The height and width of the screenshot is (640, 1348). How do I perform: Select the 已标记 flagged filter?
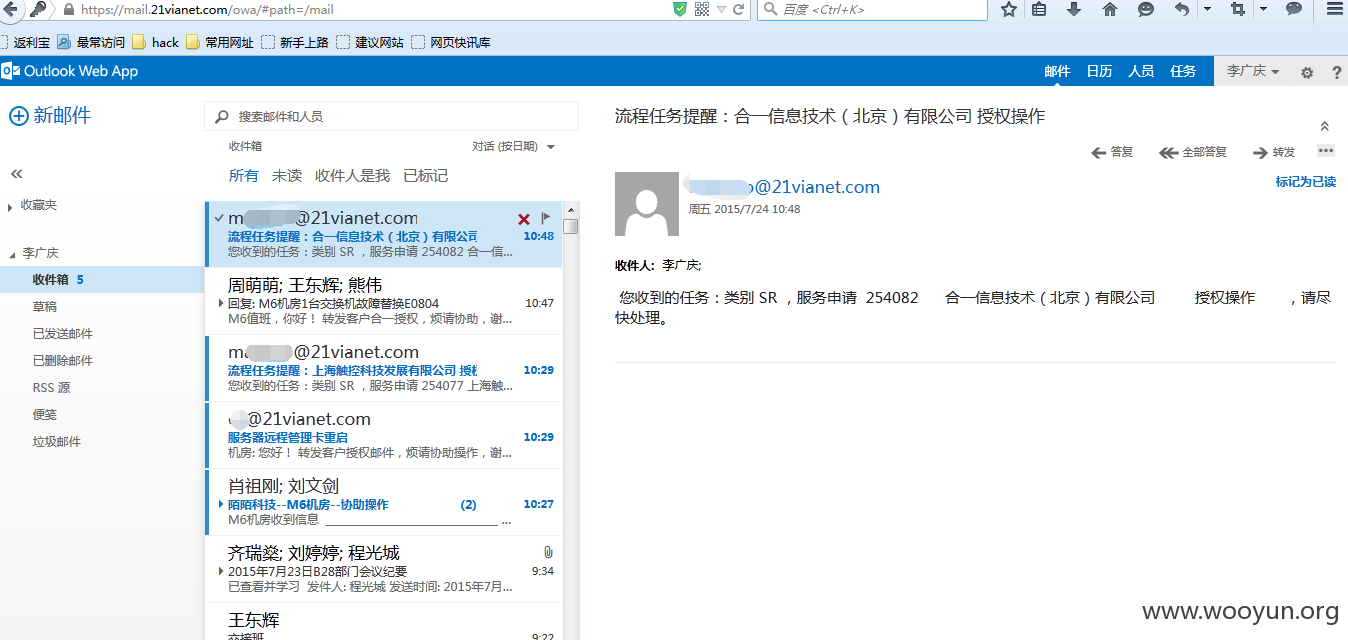(x=425, y=176)
